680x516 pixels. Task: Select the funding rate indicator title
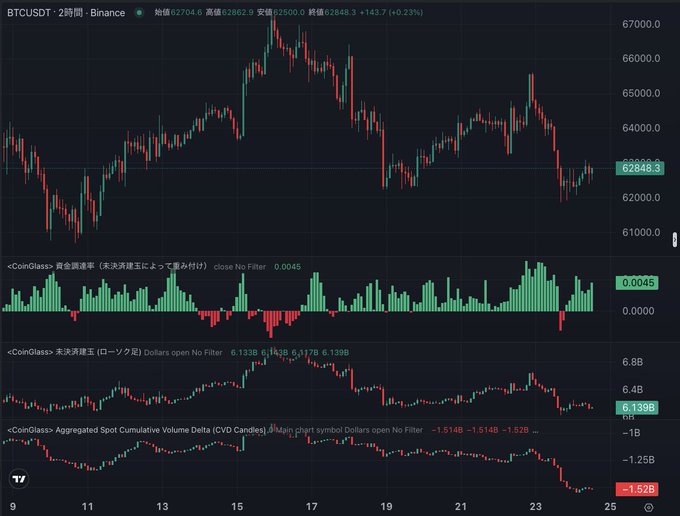(108, 266)
